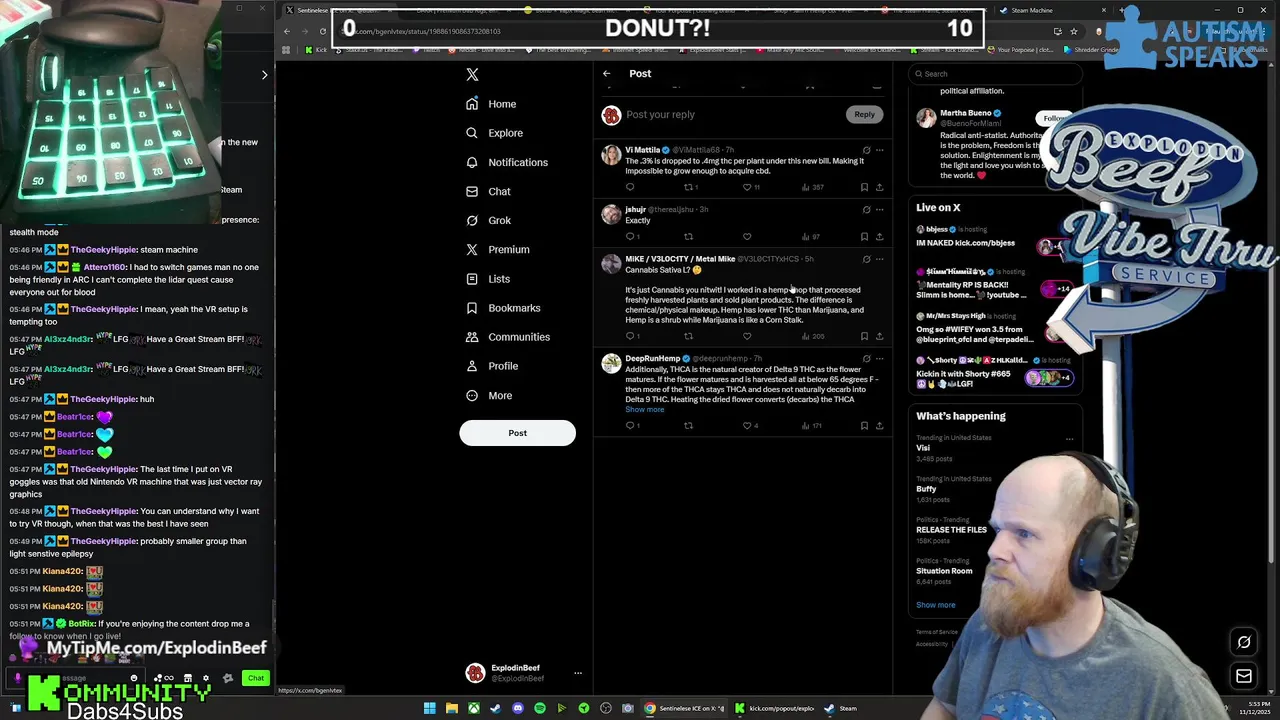Open the RELEASE THE FILES trend
This screenshot has height=720, width=1280.
coord(951,530)
